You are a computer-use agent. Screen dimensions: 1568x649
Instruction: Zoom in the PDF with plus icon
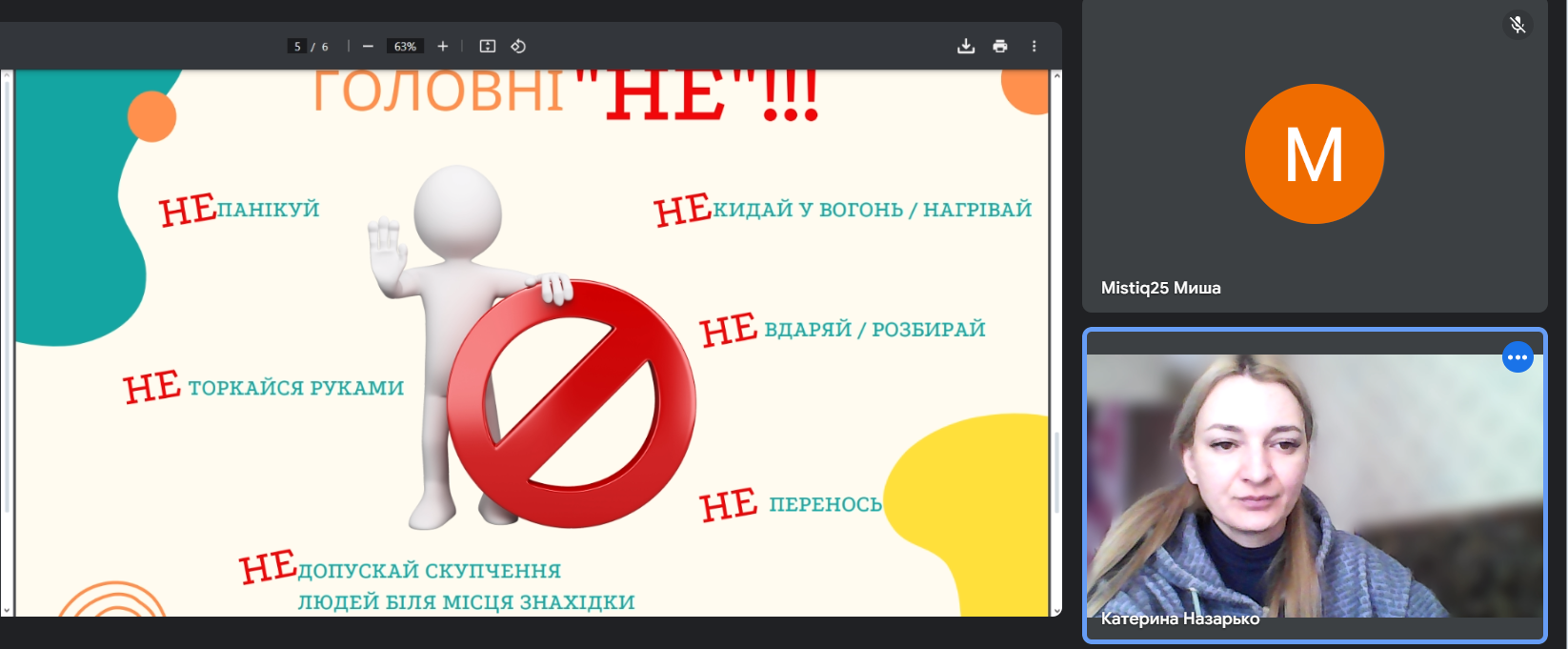pyautogui.click(x=442, y=47)
